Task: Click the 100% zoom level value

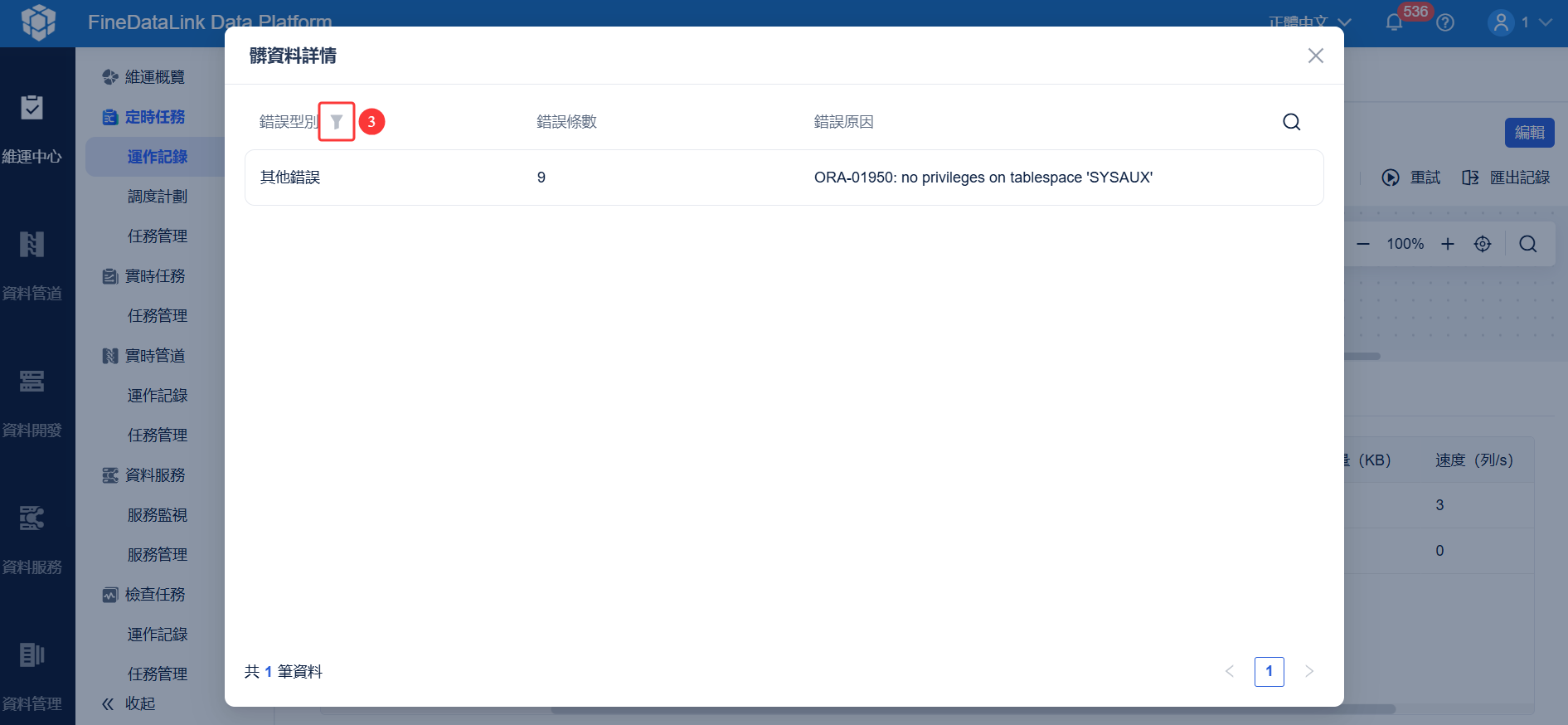Action: 1405,244
